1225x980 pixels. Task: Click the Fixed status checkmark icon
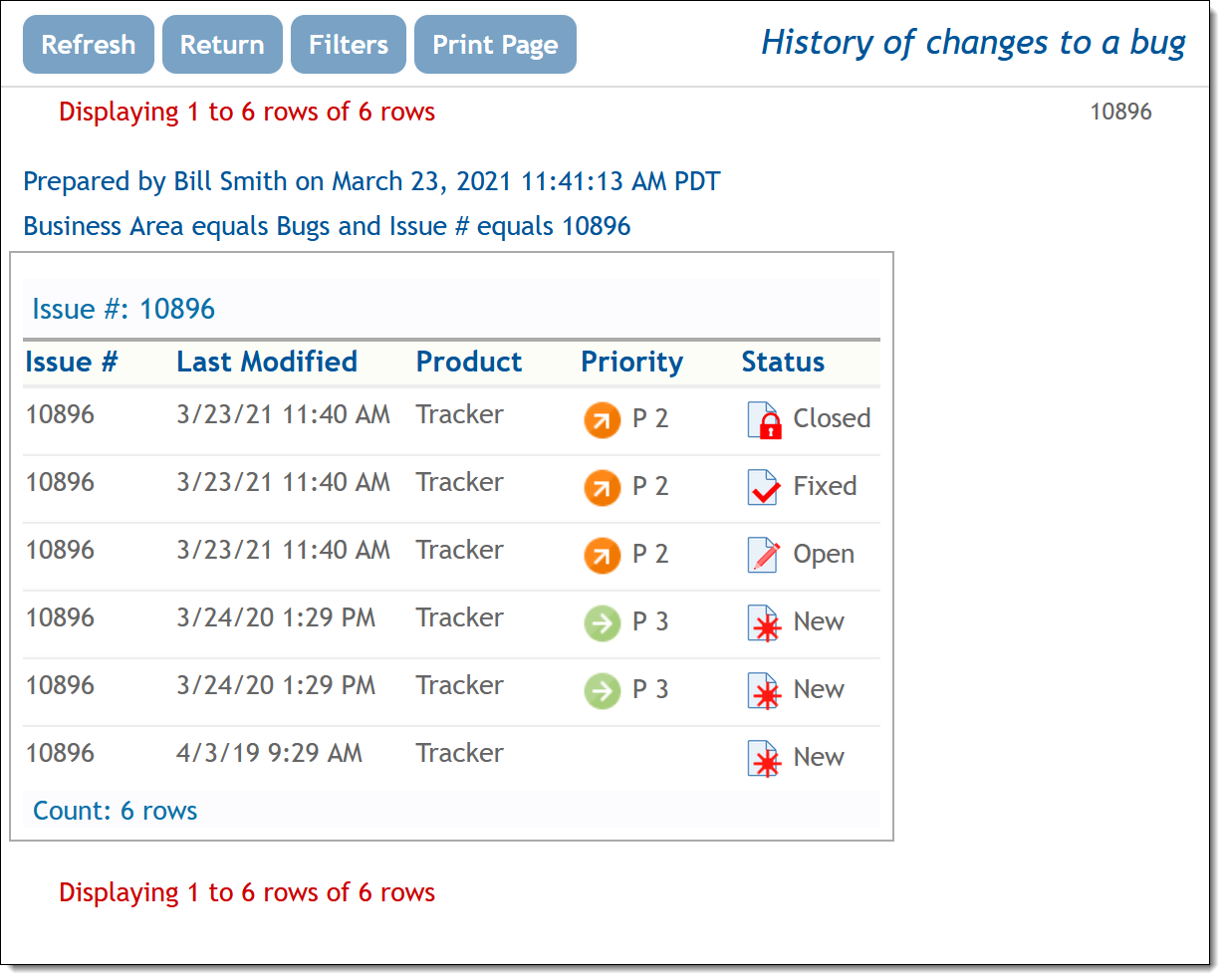pyautogui.click(x=764, y=488)
